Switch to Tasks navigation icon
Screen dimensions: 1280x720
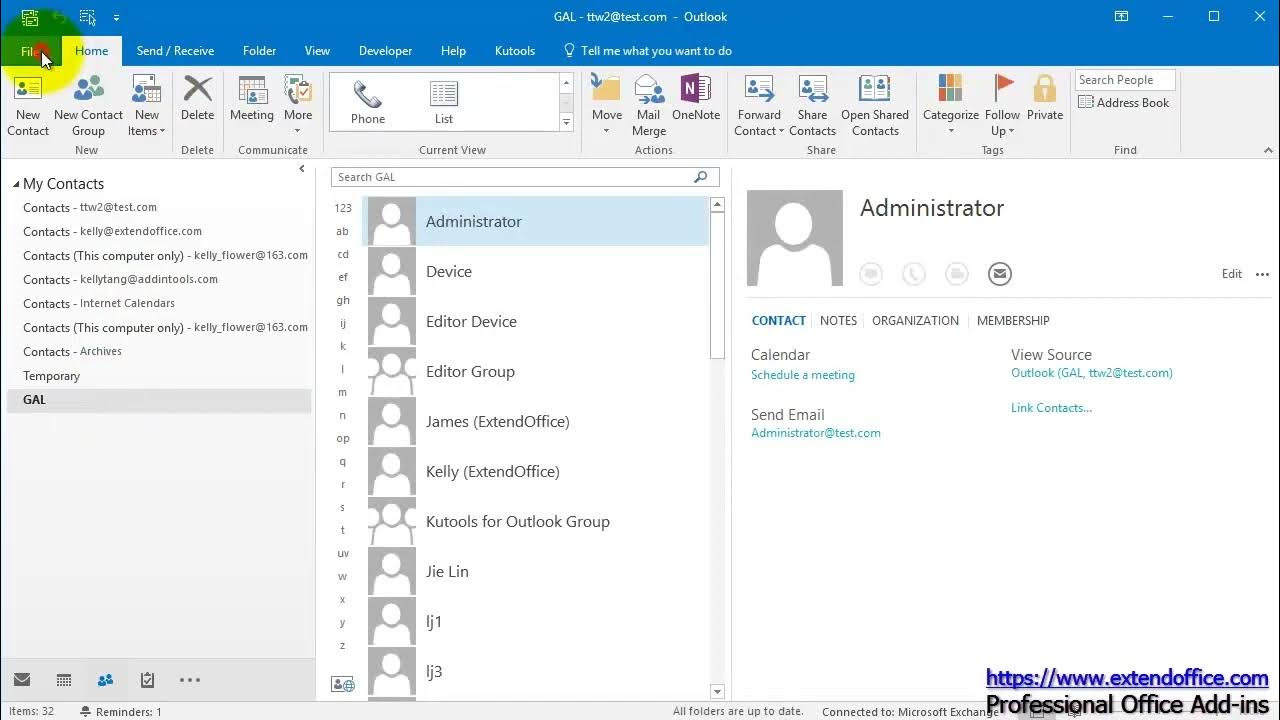tap(147, 680)
